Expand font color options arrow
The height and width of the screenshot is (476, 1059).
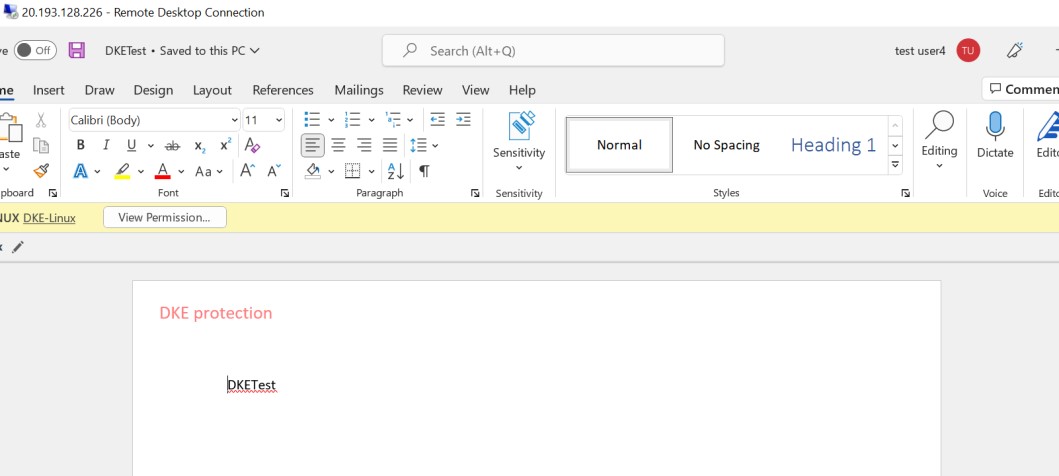pyautogui.click(x=180, y=171)
